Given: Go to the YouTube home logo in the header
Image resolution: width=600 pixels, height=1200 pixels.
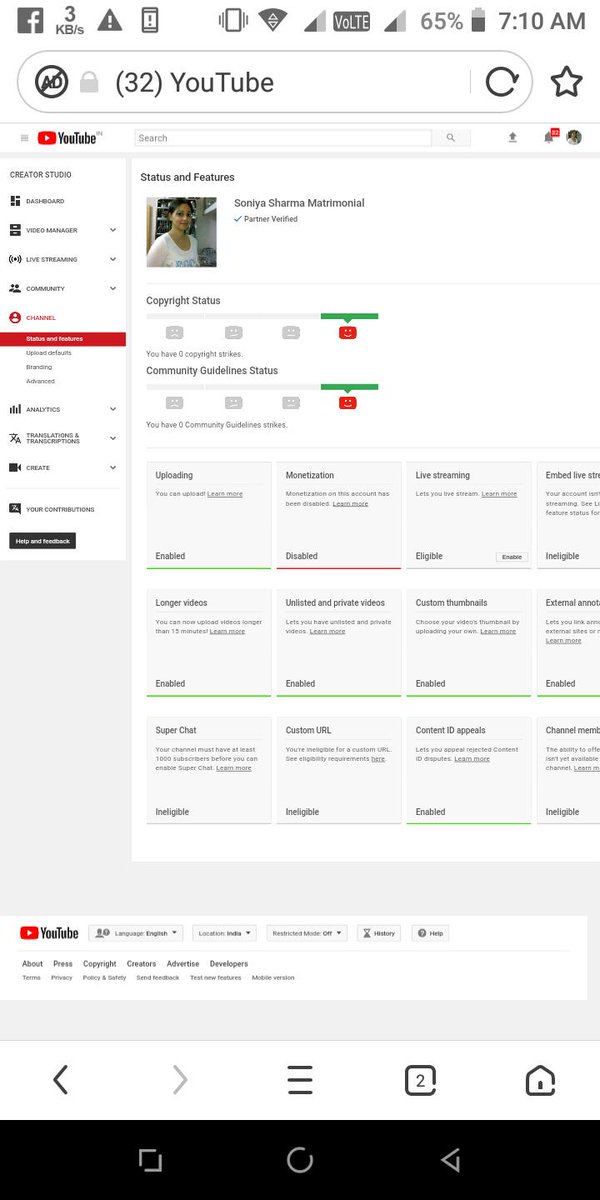Looking at the screenshot, I should [69, 138].
